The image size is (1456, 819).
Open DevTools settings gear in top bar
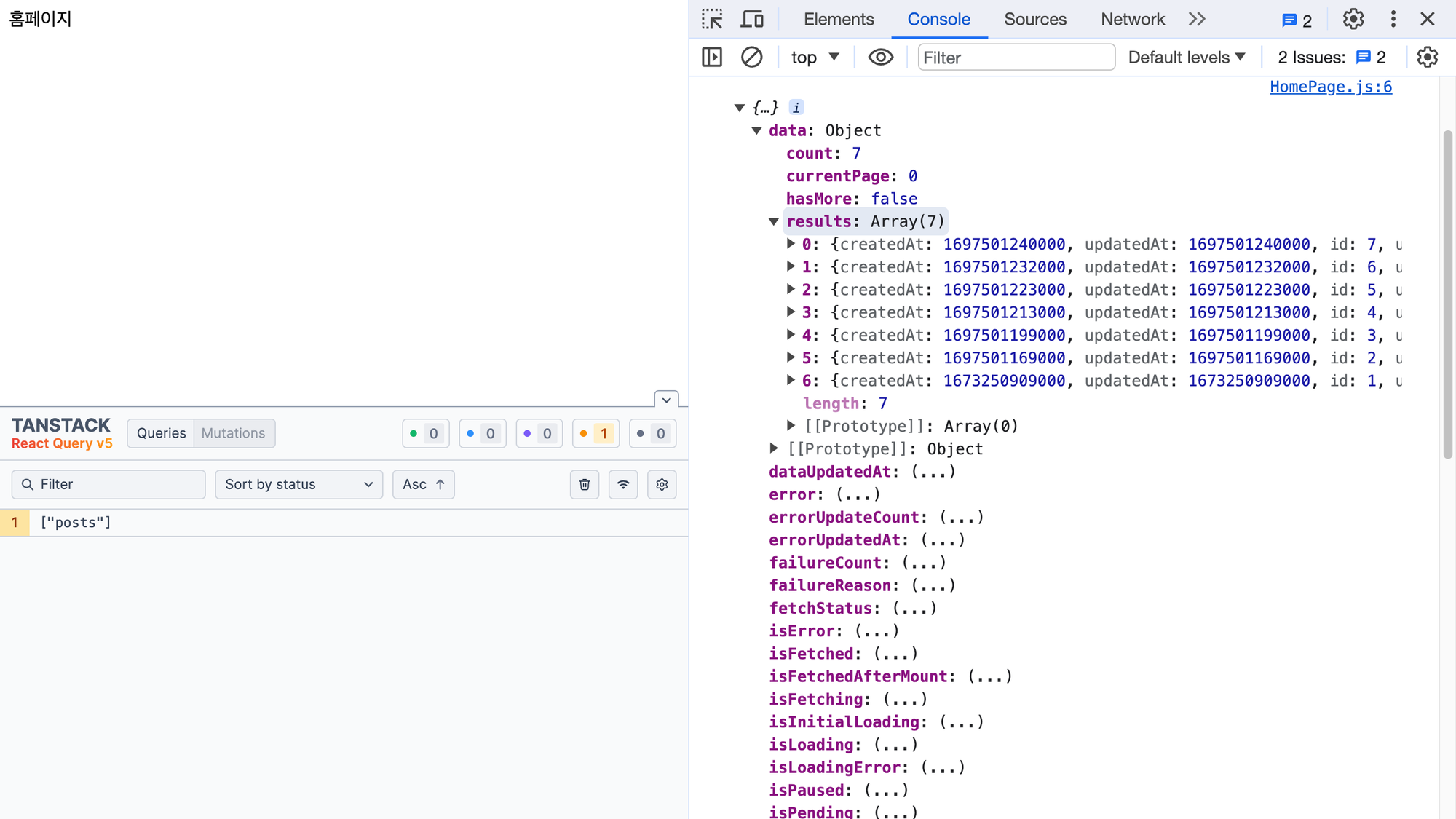coord(1353,20)
